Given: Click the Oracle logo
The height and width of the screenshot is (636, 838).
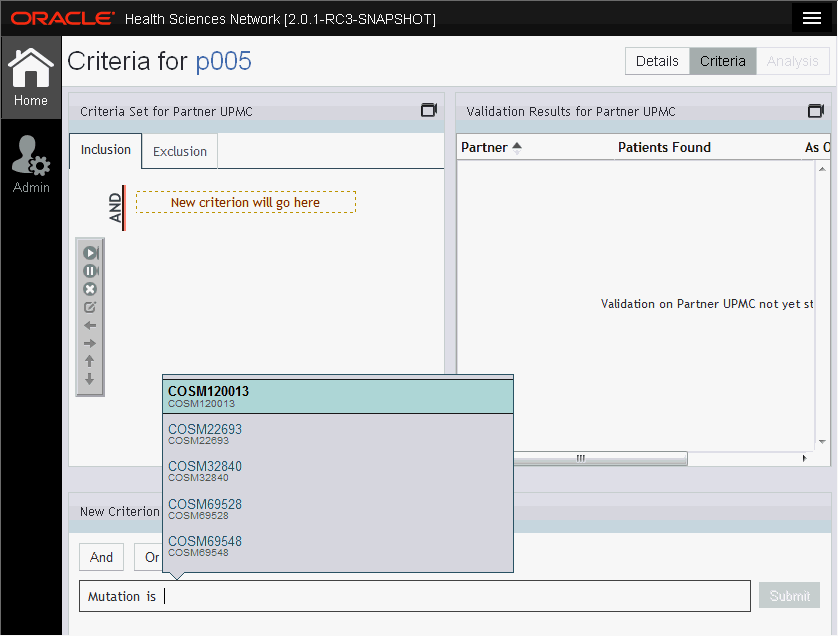Looking at the screenshot, I should [x=63, y=18].
